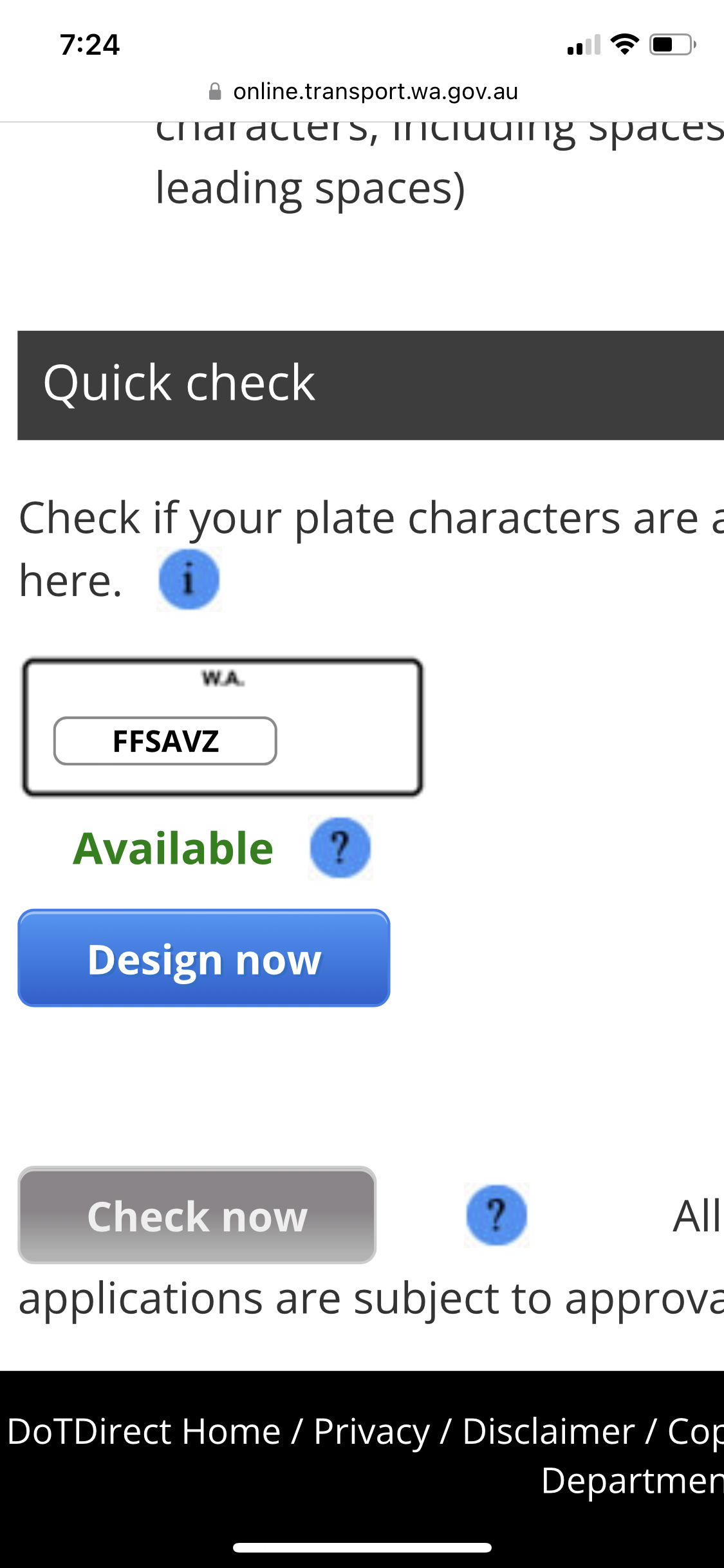Open the partially visible Copyright footer link
Screen dimensions: 724x1568
pos(695,1432)
